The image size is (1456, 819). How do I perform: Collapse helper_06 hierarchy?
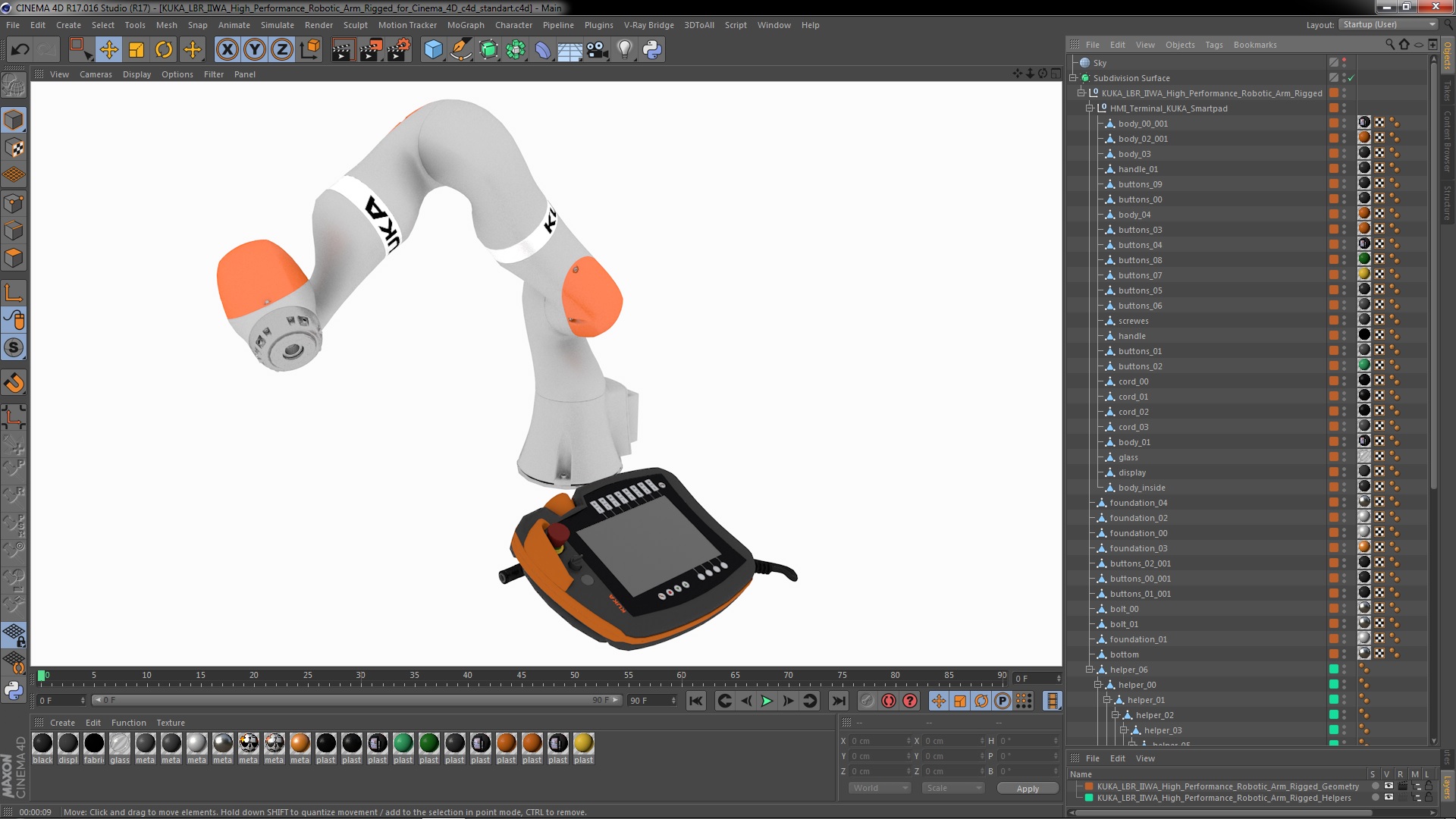(1090, 670)
